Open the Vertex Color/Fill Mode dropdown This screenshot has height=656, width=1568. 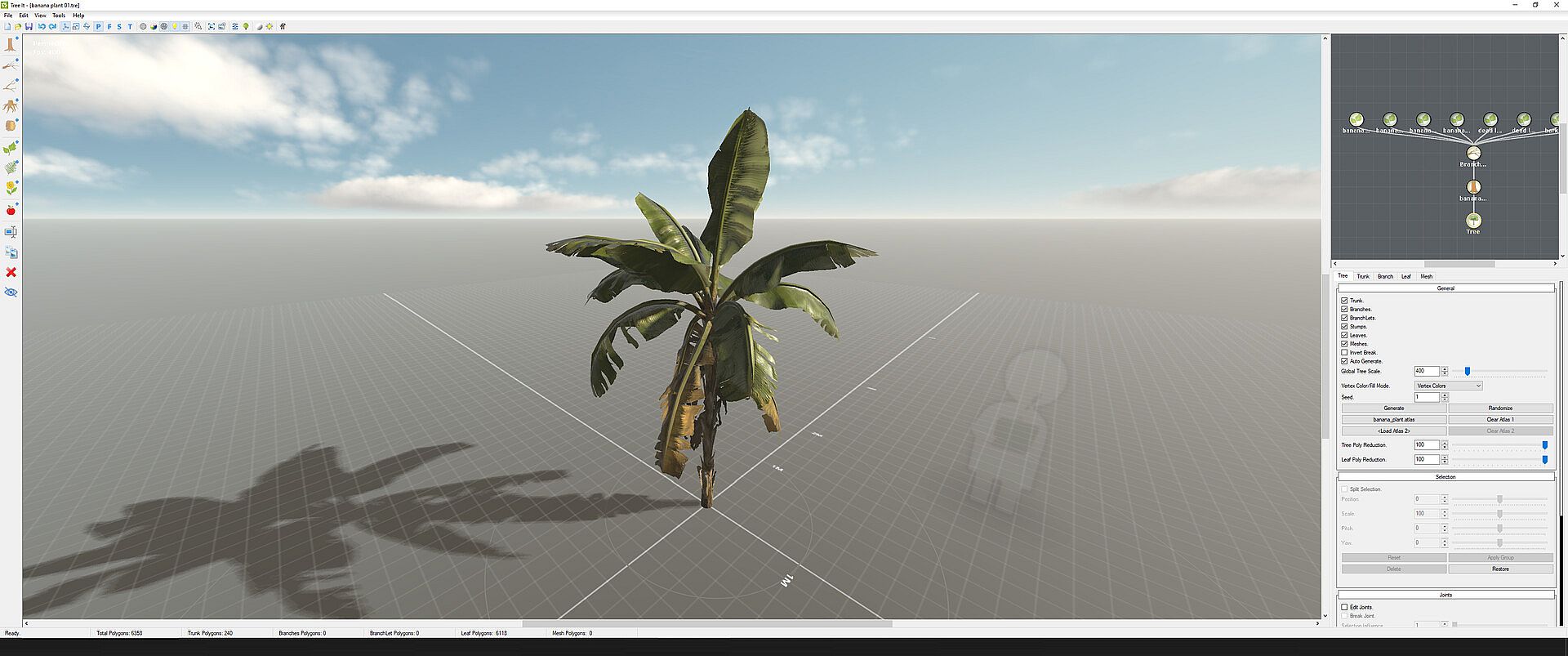pyautogui.click(x=1448, y=386)
